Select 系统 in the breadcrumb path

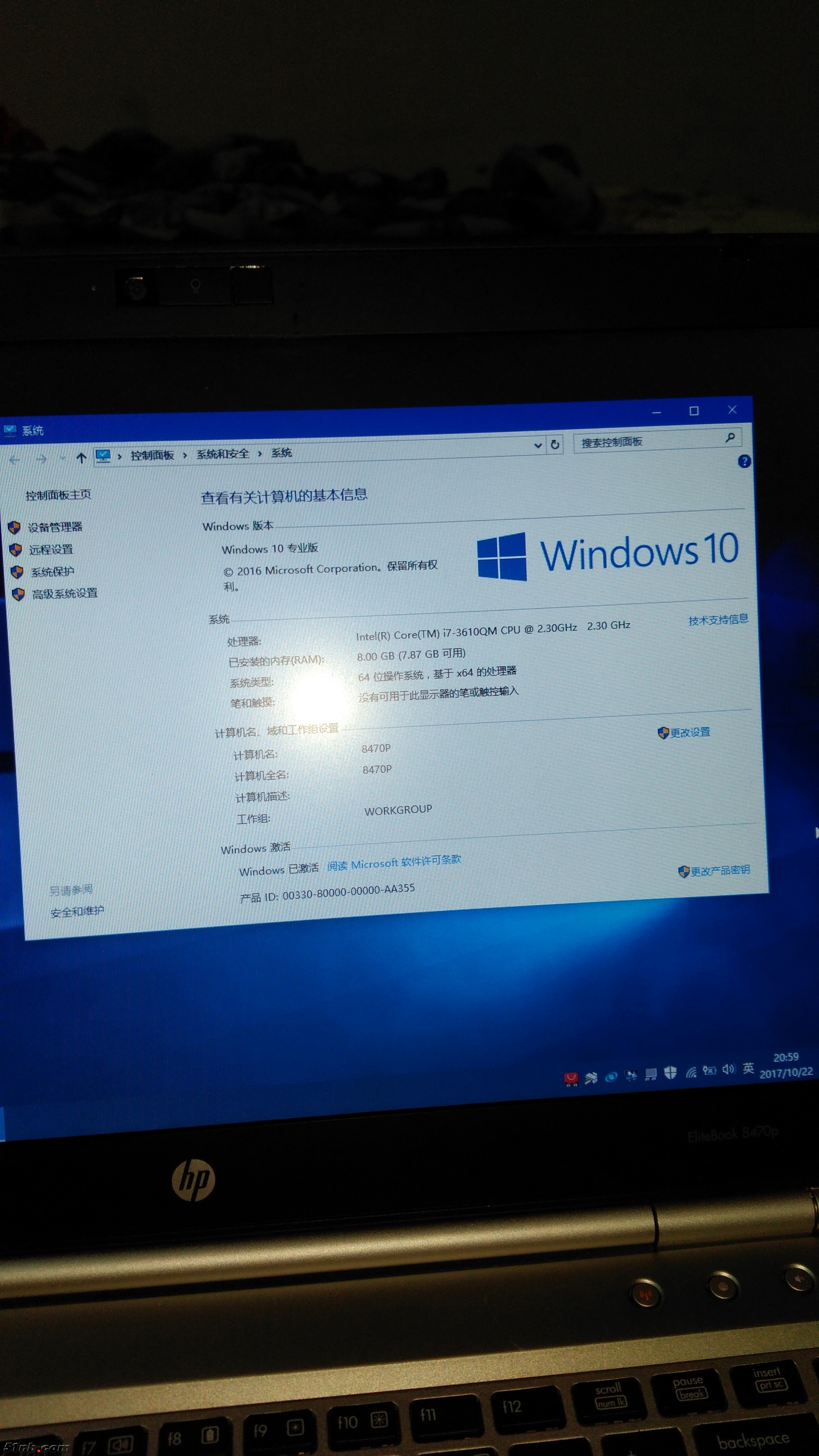coord(282,452)
